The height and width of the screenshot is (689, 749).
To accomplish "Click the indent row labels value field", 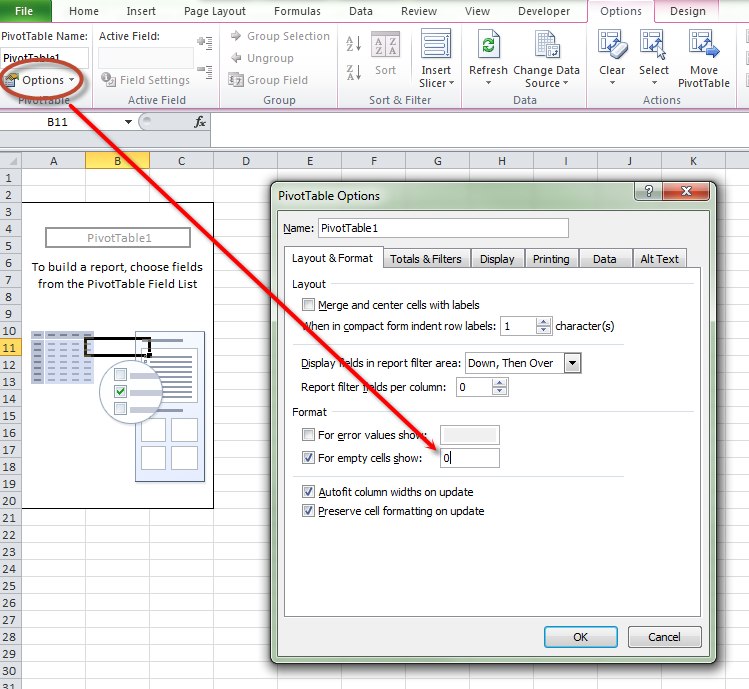I will tap(518, 326).
